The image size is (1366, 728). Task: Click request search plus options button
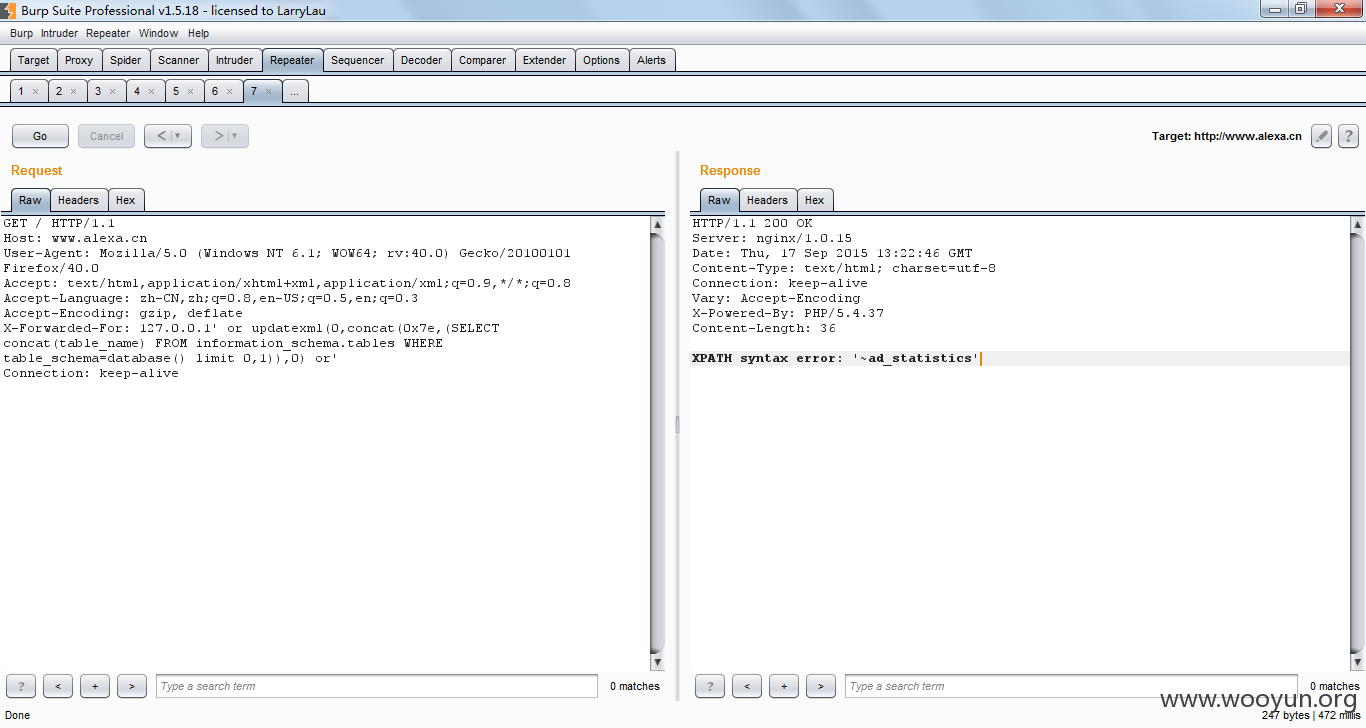[x=95, y=686]
